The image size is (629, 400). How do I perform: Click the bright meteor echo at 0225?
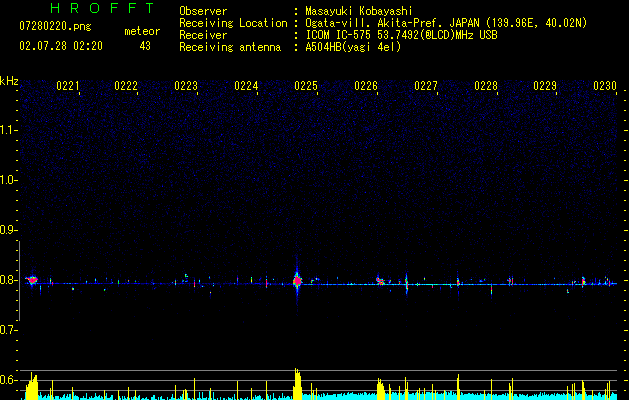point(297,281)
